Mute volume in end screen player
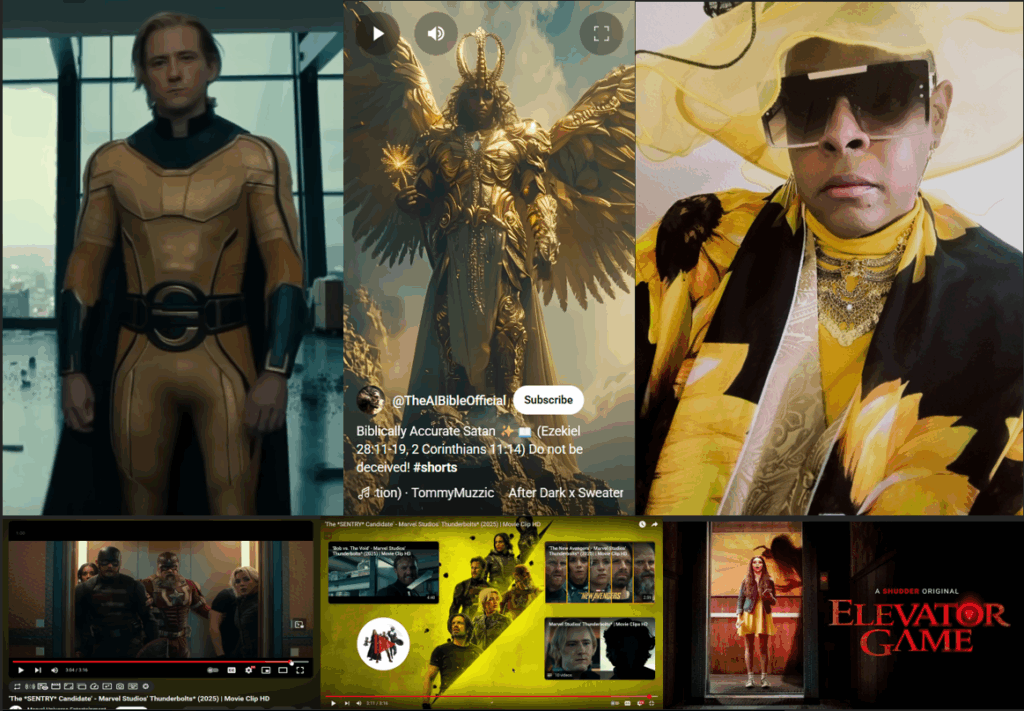The height and width of the screenshot is (711, 1024). point(359,703)
